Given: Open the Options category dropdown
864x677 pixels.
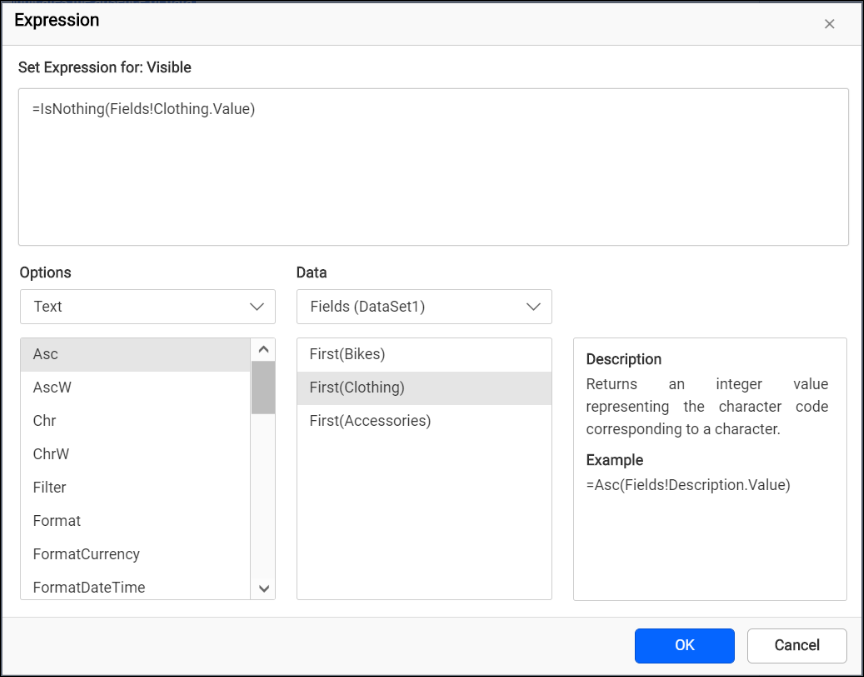Looking at the screenshot, I should pyautogui.click(x=147, y=307).
